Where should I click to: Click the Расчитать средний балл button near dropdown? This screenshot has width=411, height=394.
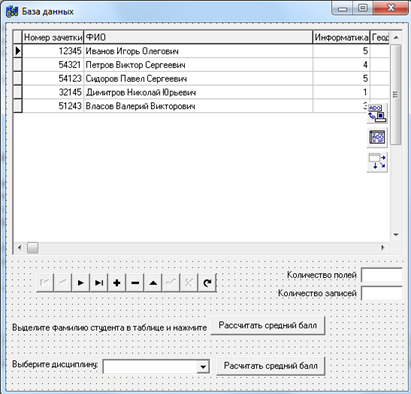[270, 366]
